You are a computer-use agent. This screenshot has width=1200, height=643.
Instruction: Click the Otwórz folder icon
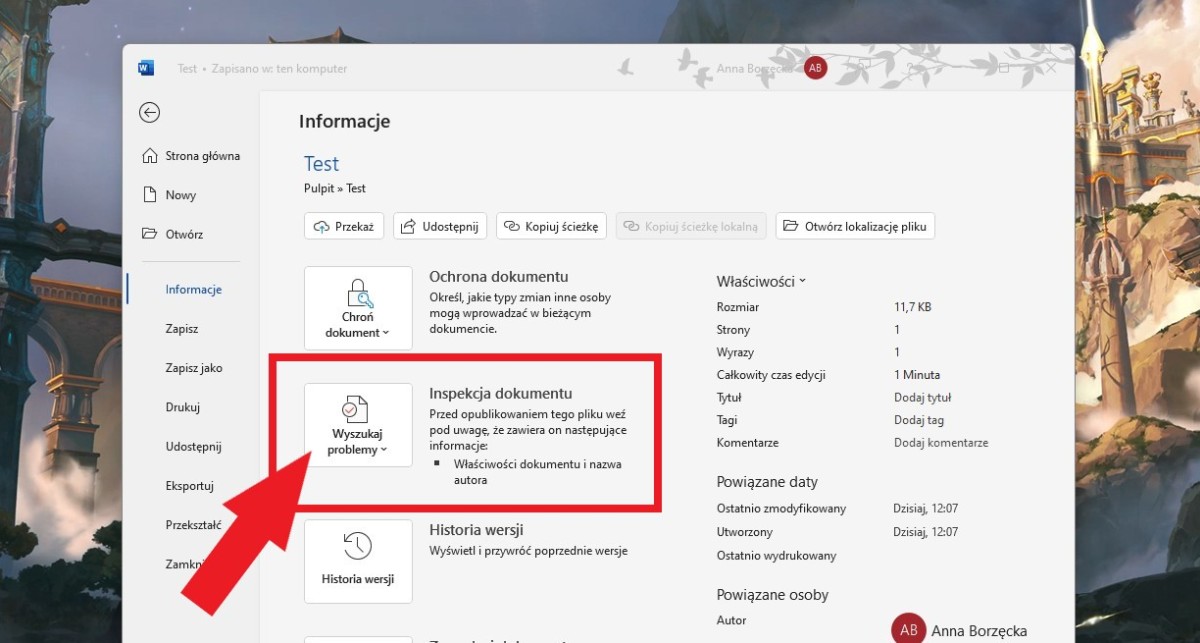(x=150, y=234)
